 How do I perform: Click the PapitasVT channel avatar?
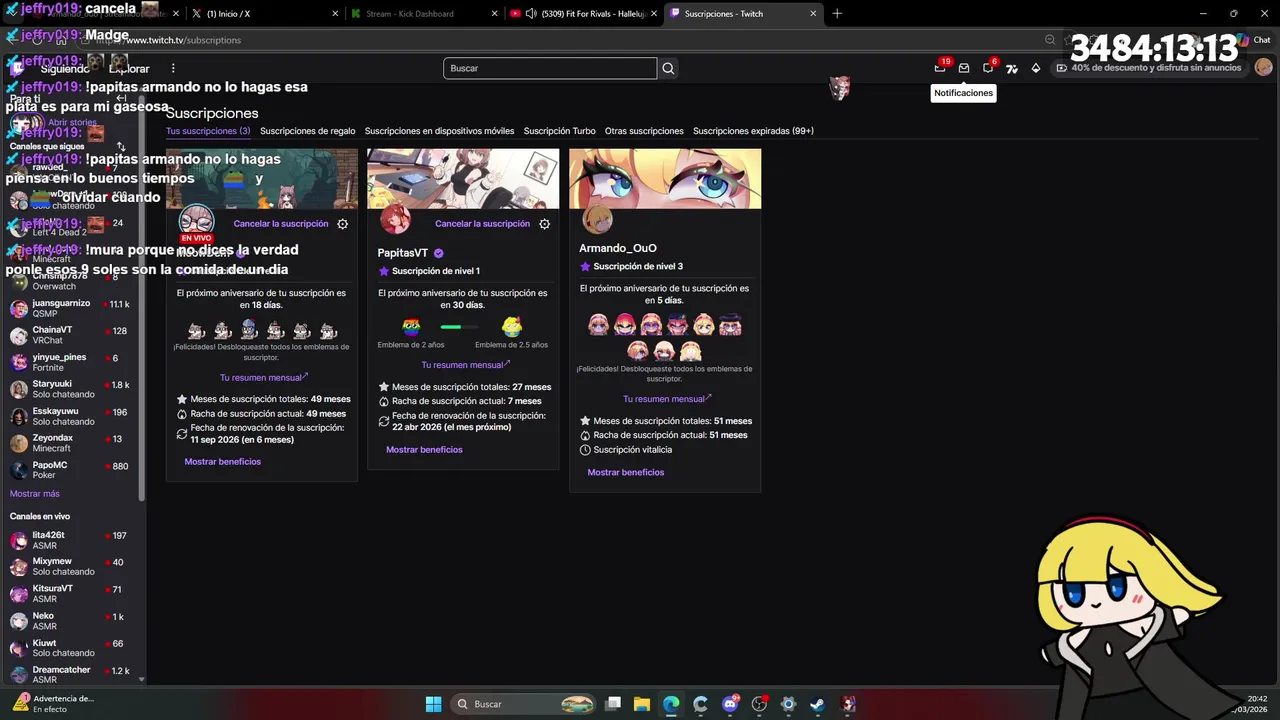[395, 219]
